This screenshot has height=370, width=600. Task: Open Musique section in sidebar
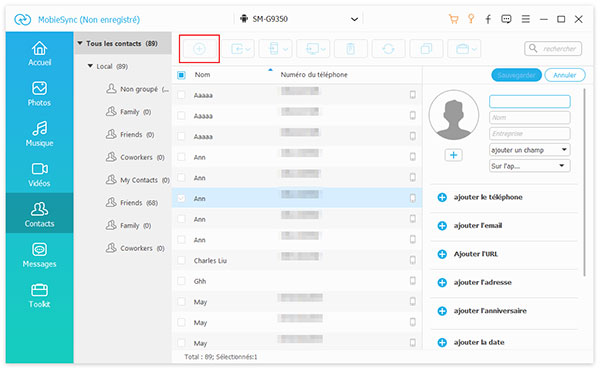39,134
